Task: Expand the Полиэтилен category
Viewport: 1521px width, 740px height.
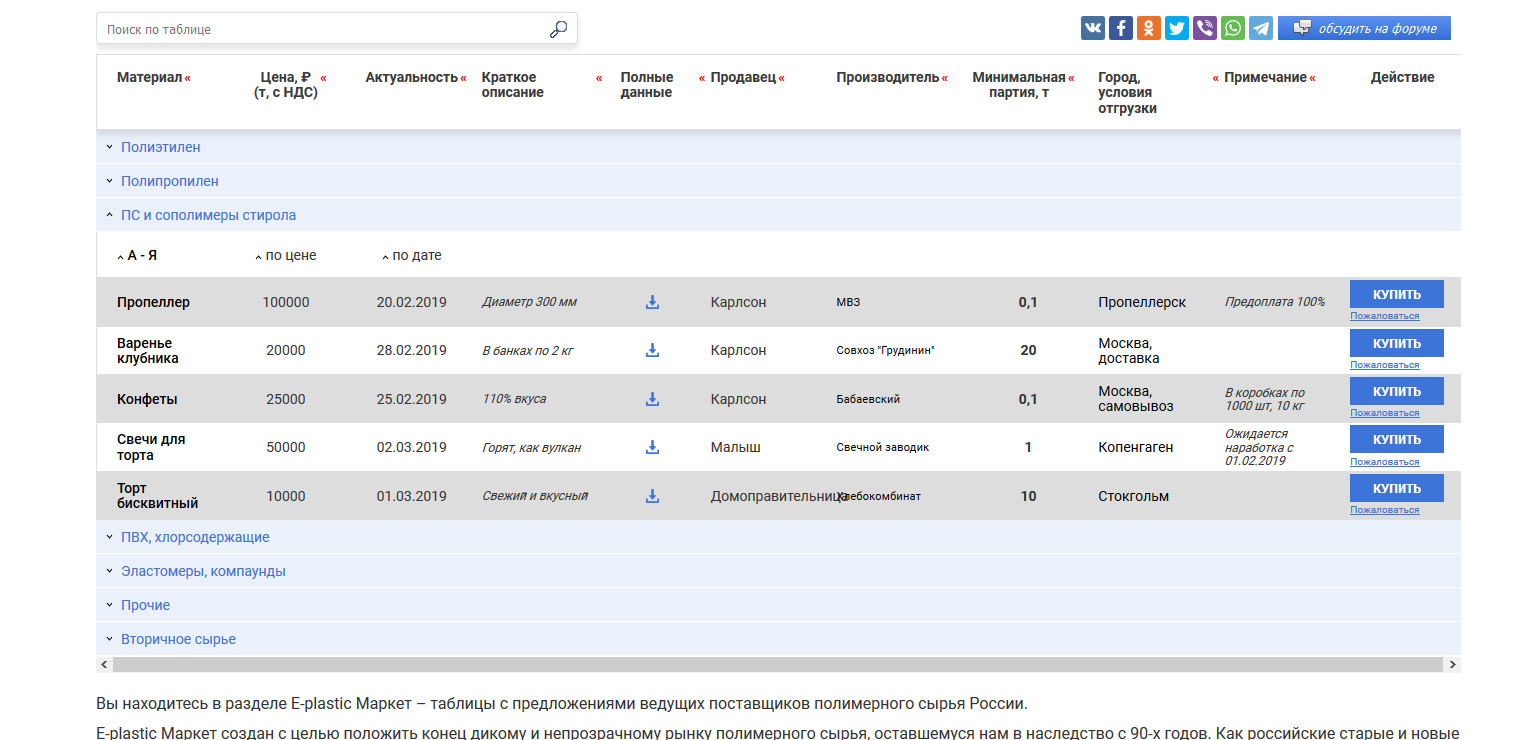Action: click(x=160, y=147)
